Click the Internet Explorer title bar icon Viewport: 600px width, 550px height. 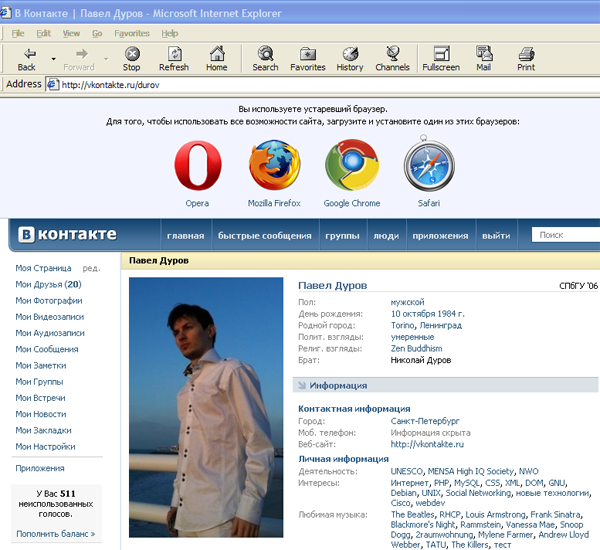(x=5, y=13)
